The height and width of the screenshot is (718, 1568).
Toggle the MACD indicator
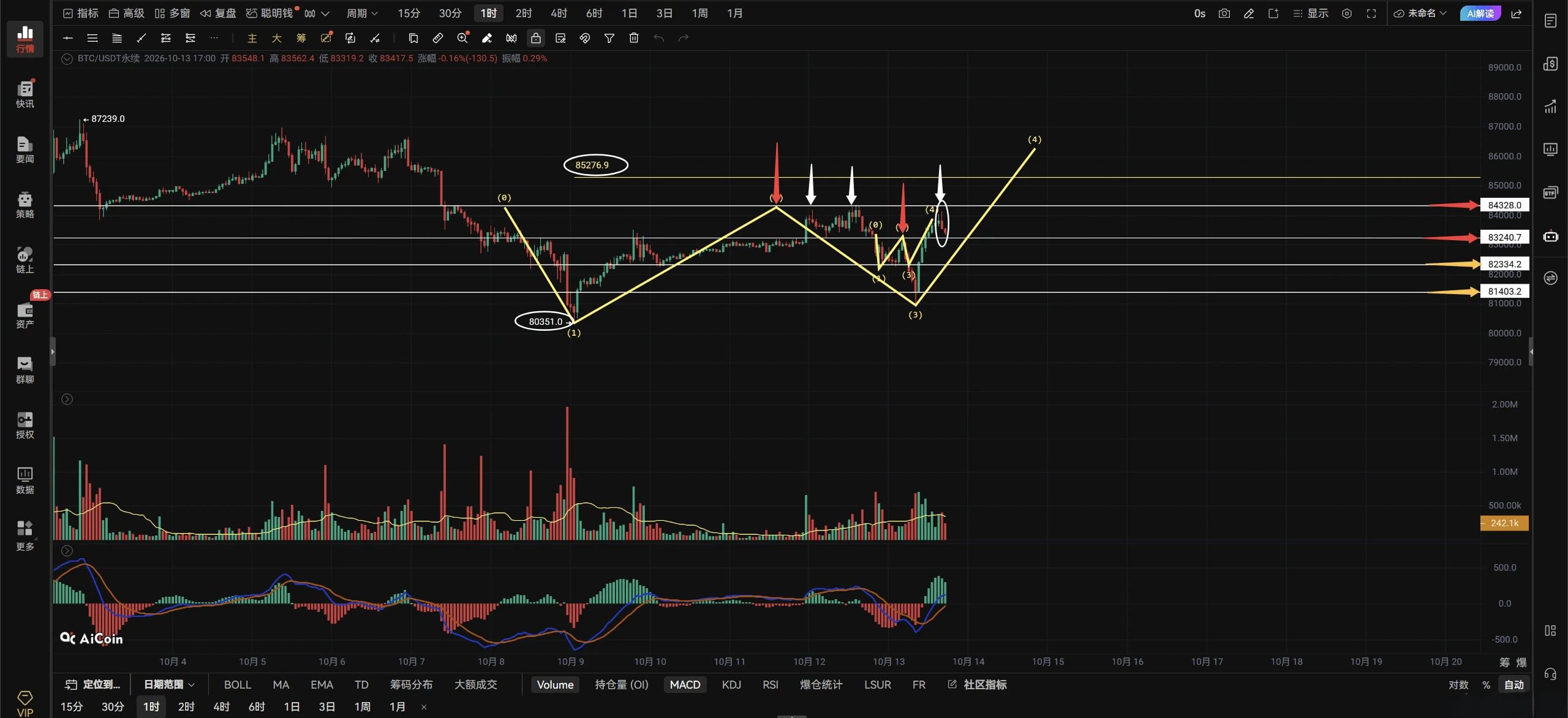pos(685,685)
